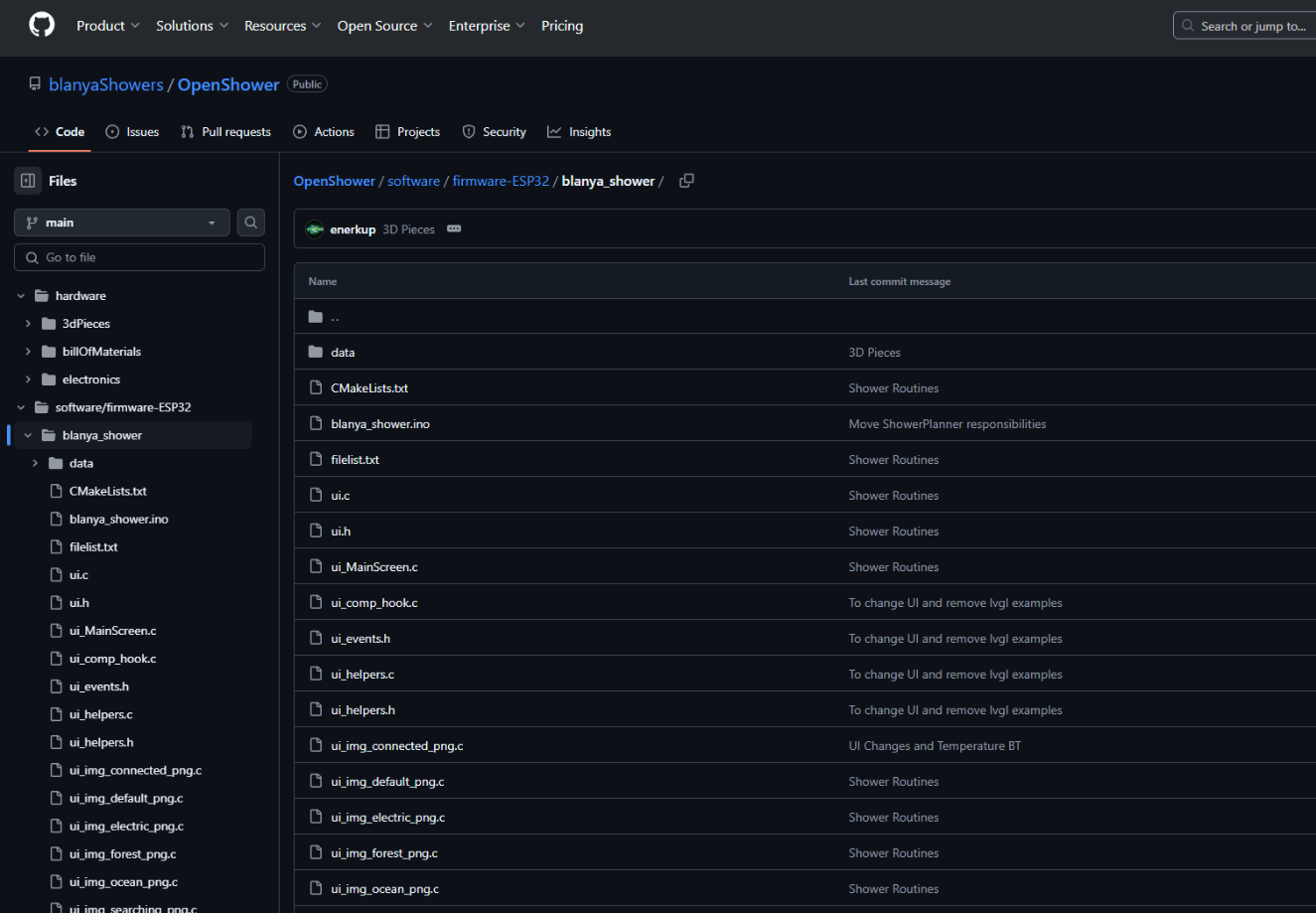Click file icon for CMakeLists.txt in list

(x=316, y=388)
